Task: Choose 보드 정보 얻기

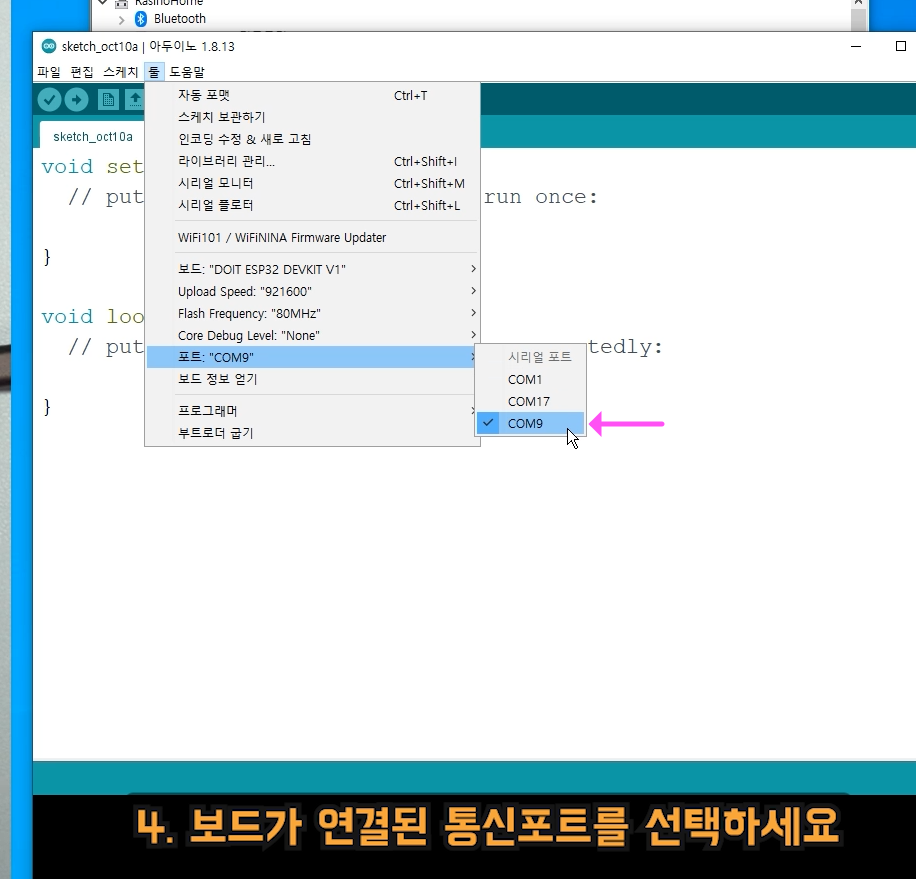Action: pos(313,379)
